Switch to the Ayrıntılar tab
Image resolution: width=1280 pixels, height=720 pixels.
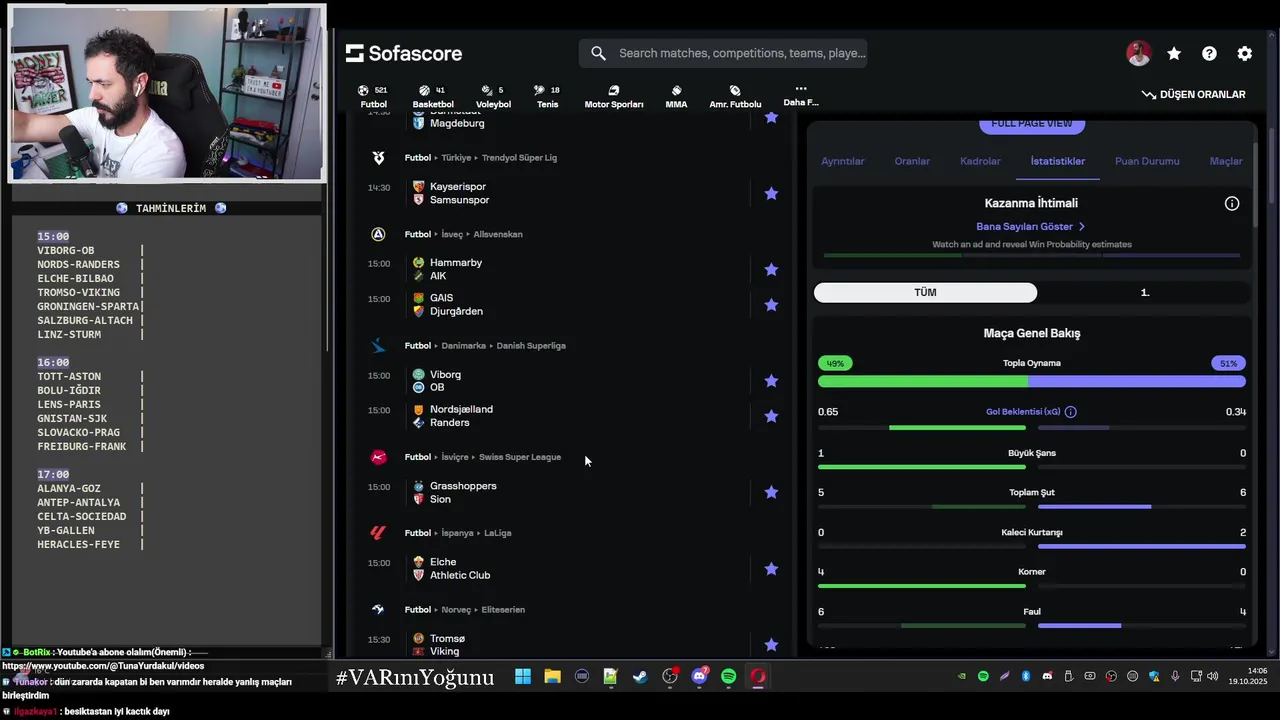tap(842, 161)
